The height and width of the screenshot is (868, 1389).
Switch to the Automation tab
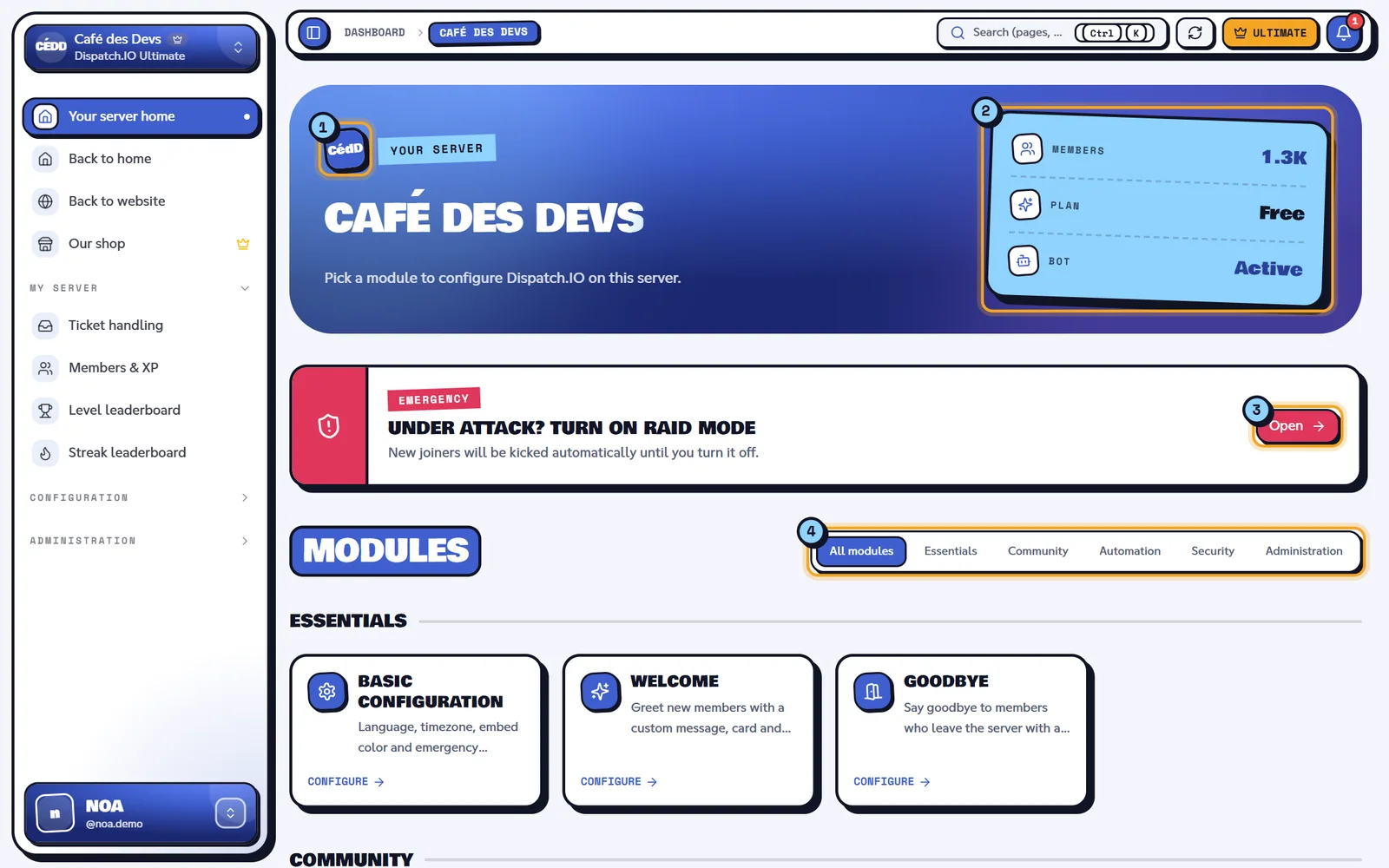[1129, 551]
